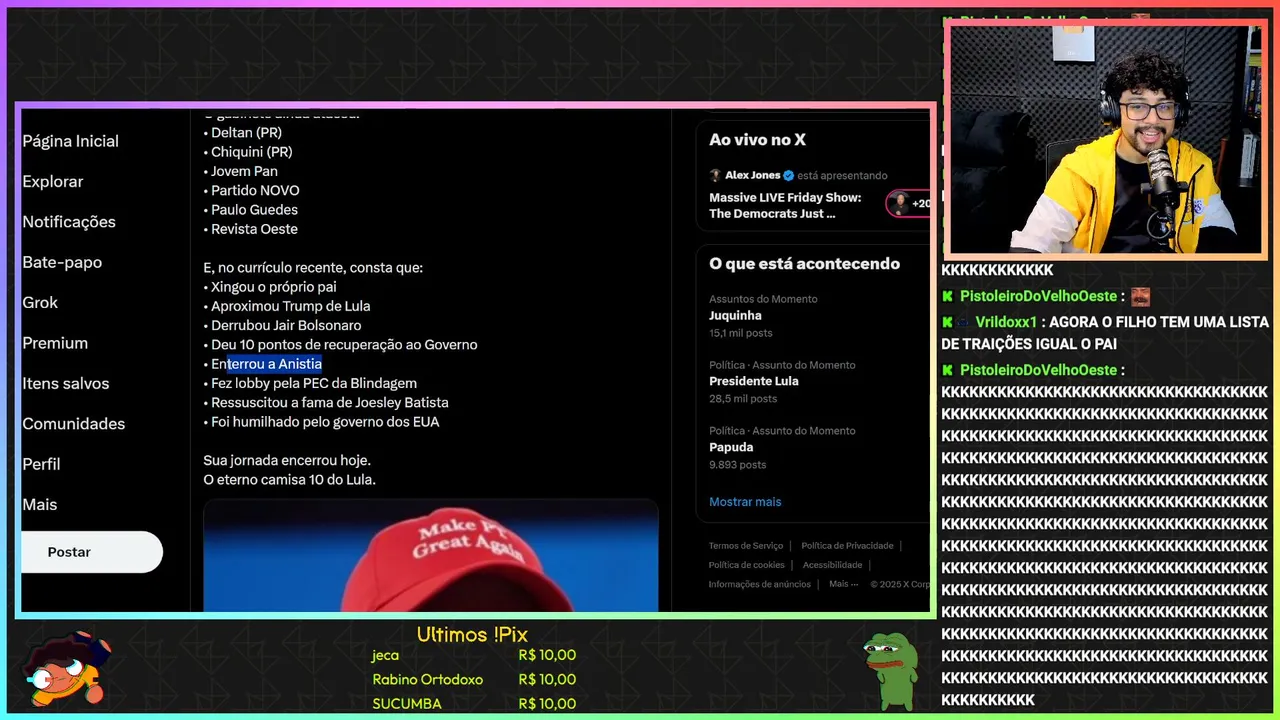Click the text O eterno camisa 10 do Lula
The height and width of the screenshot is (720, 1280).
(289, 480)
